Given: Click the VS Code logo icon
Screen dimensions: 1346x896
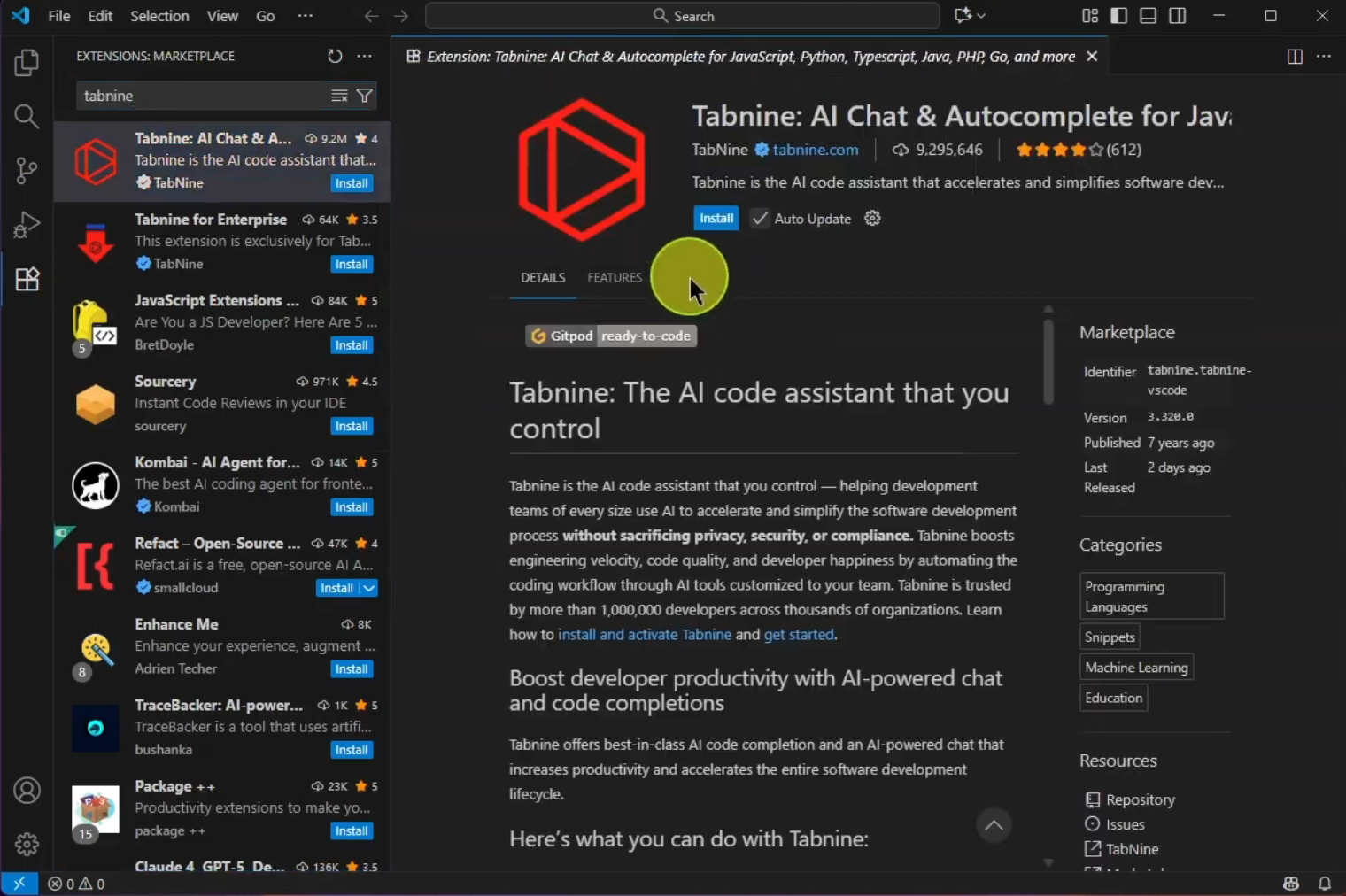Looking at the screenshot, I should click(19, 15).
